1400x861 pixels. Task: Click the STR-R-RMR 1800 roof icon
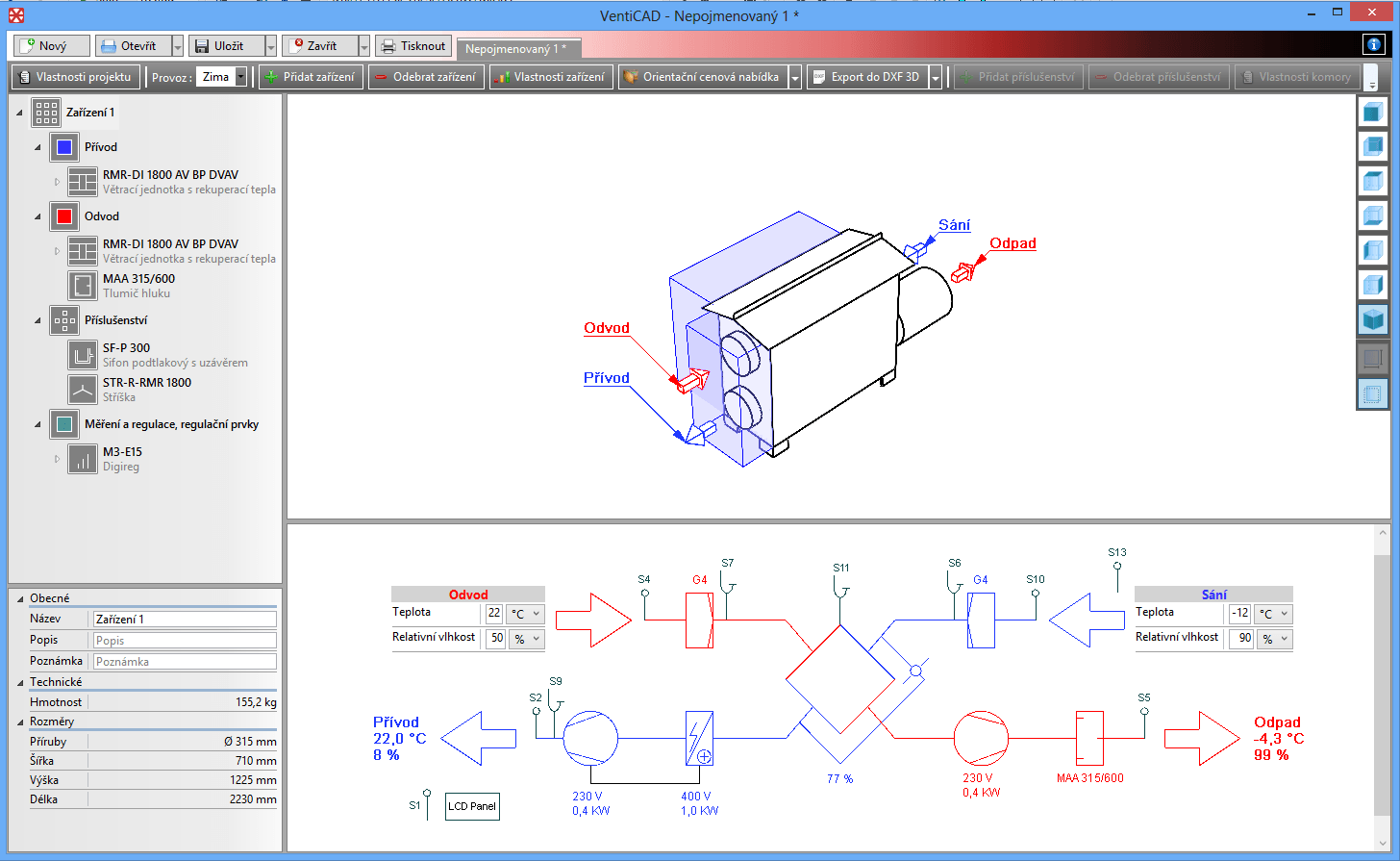[83, 390]
